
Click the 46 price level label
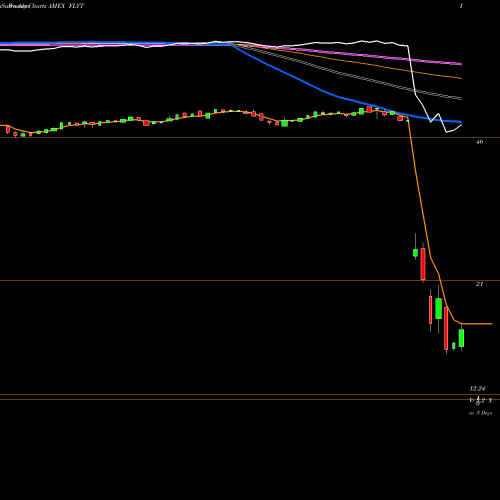pos(479,142)
